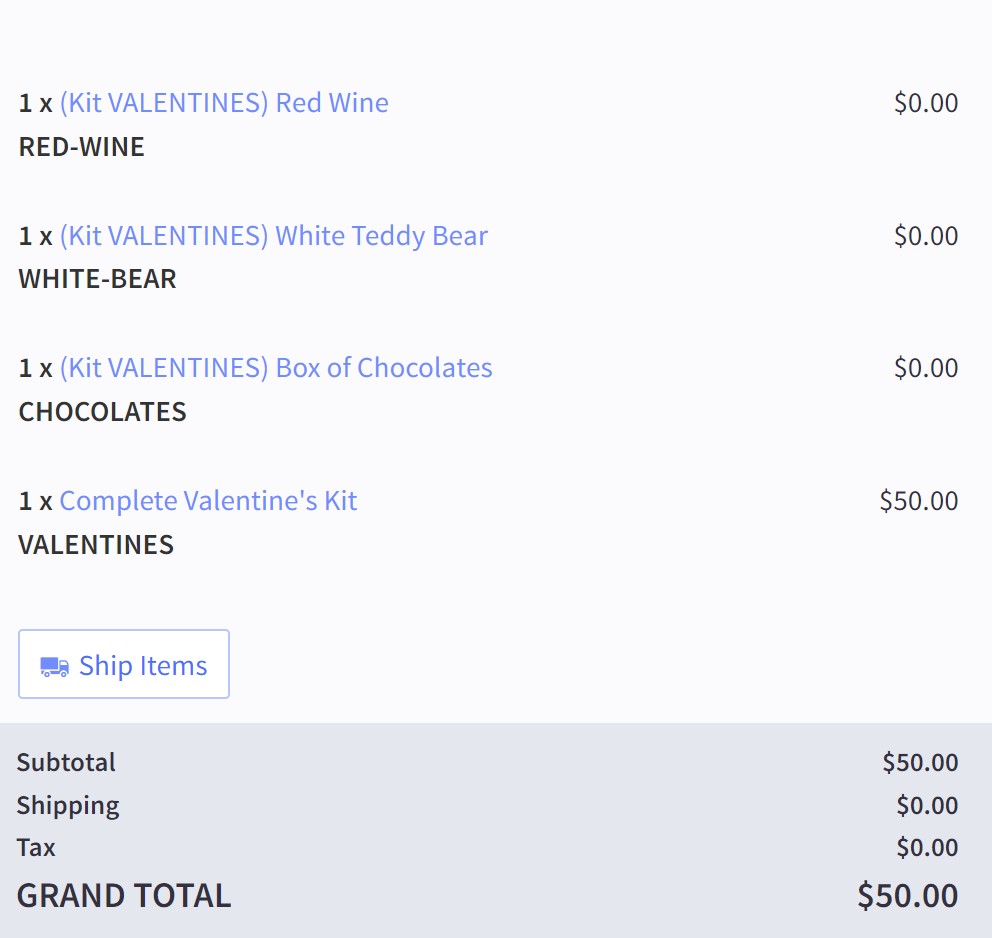Open the White Teddy Bear product link
This screenshot has width=992, height=938.
click(x=274, y=236)
